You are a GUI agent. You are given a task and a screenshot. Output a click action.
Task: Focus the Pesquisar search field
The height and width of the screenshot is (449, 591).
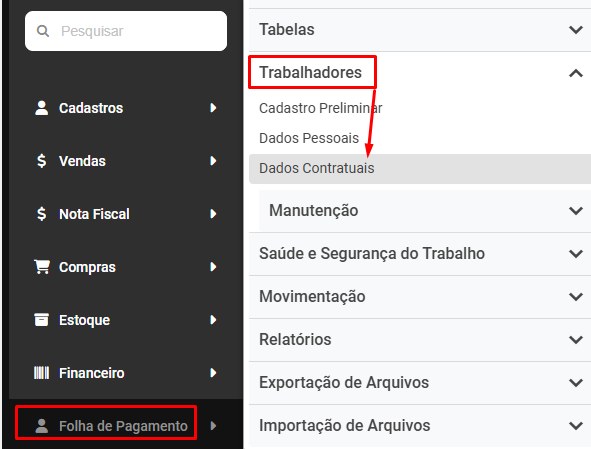(126, 31)
